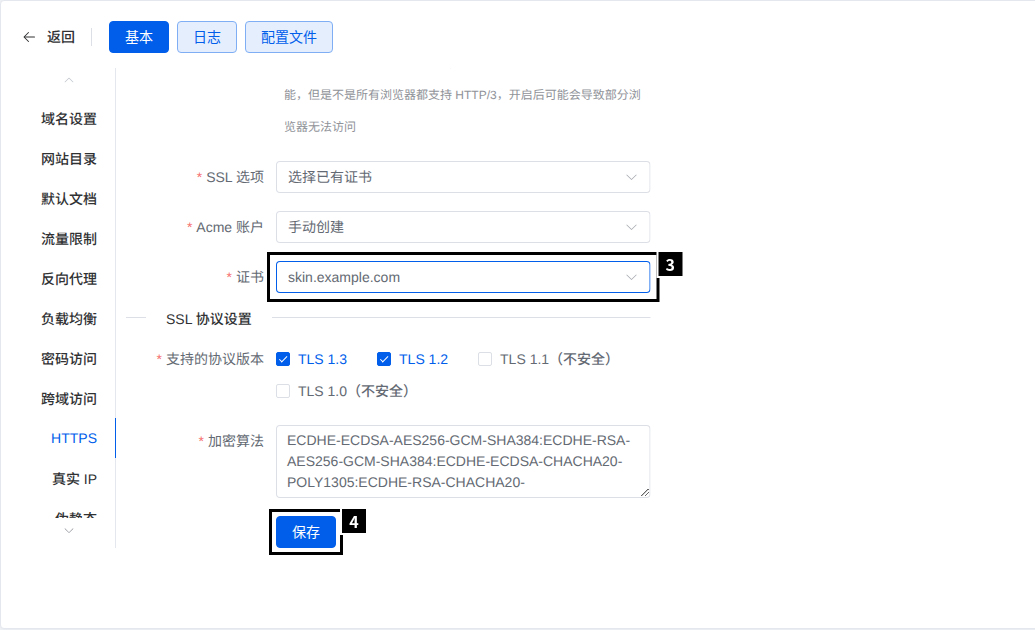Click the chevron of Acme 账户 select

[631, 227]
